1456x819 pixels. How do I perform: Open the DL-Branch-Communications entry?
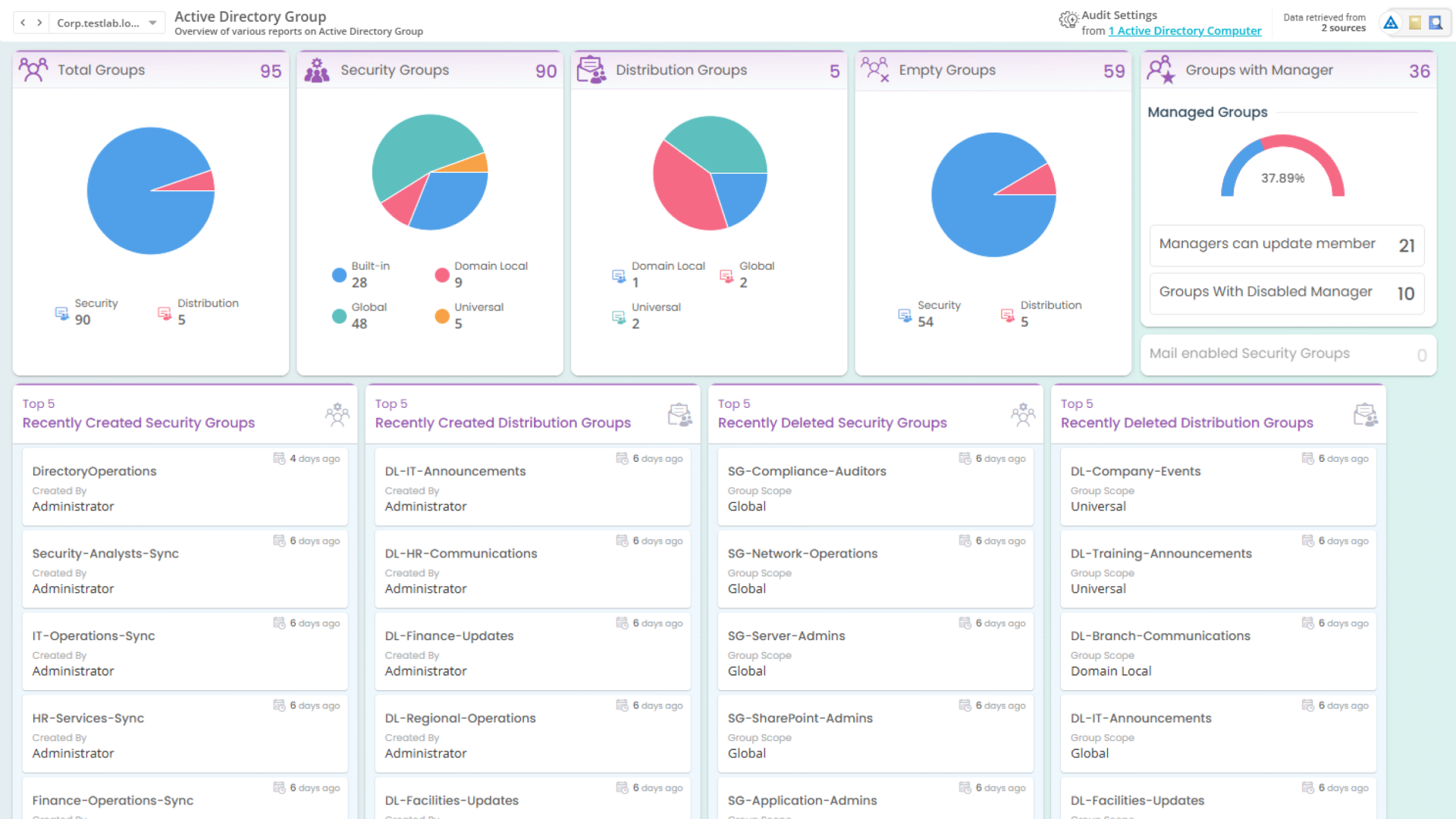[1218, 651]
